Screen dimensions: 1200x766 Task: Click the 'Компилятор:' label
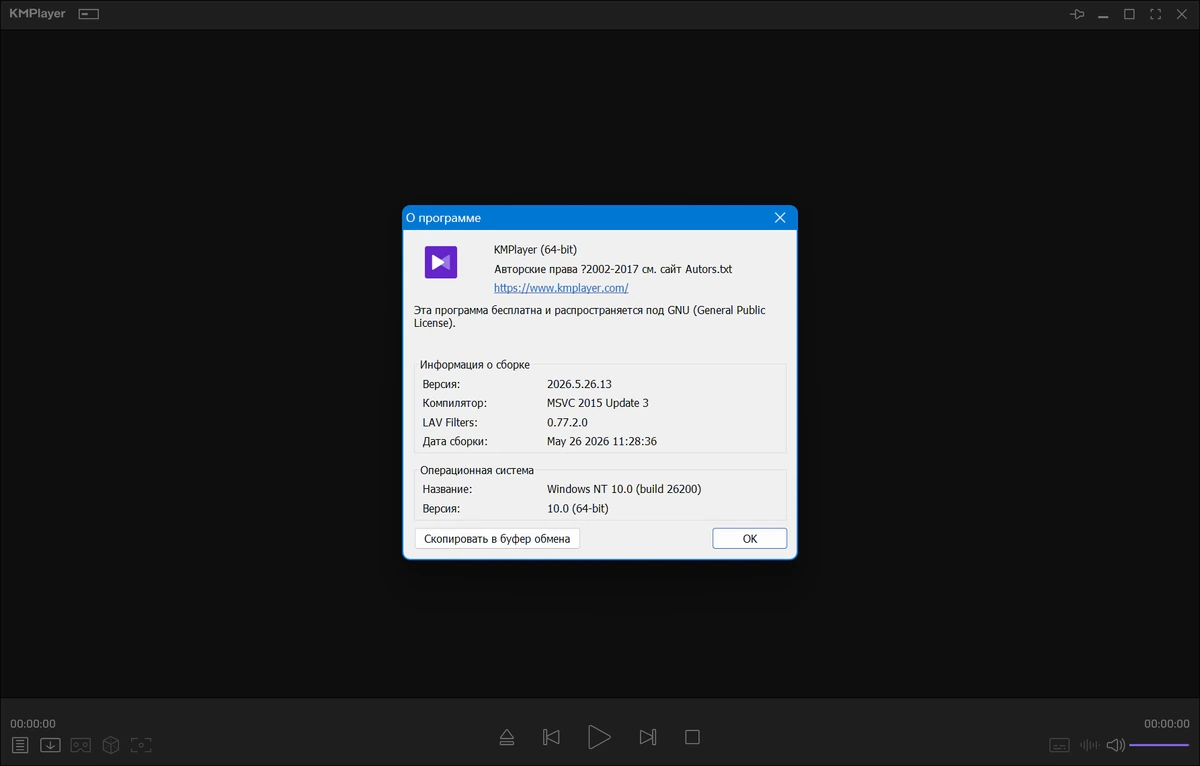point(454,403)
